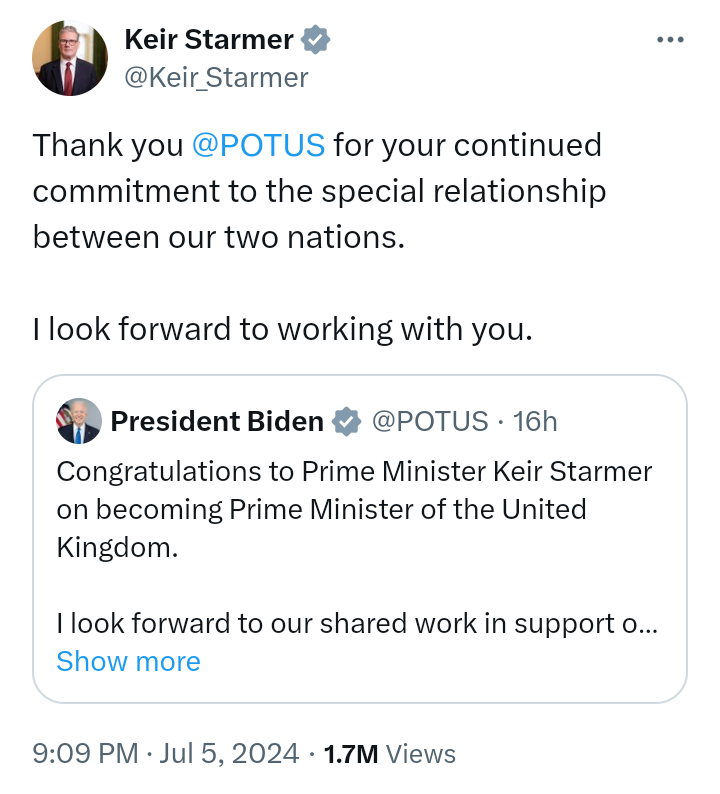Click the 'special relationship' tweet text line
The width and height of the screenshot is (720, 794).
coord(319,190)
